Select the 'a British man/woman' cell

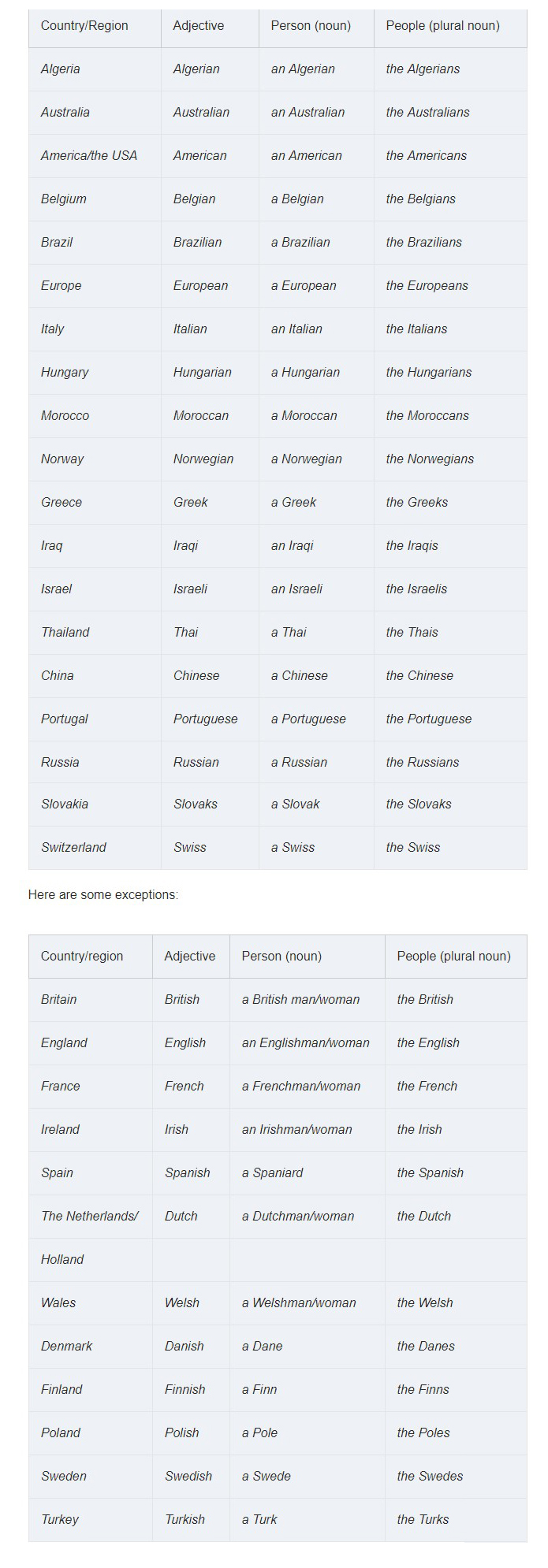[x=308, y=1000]
